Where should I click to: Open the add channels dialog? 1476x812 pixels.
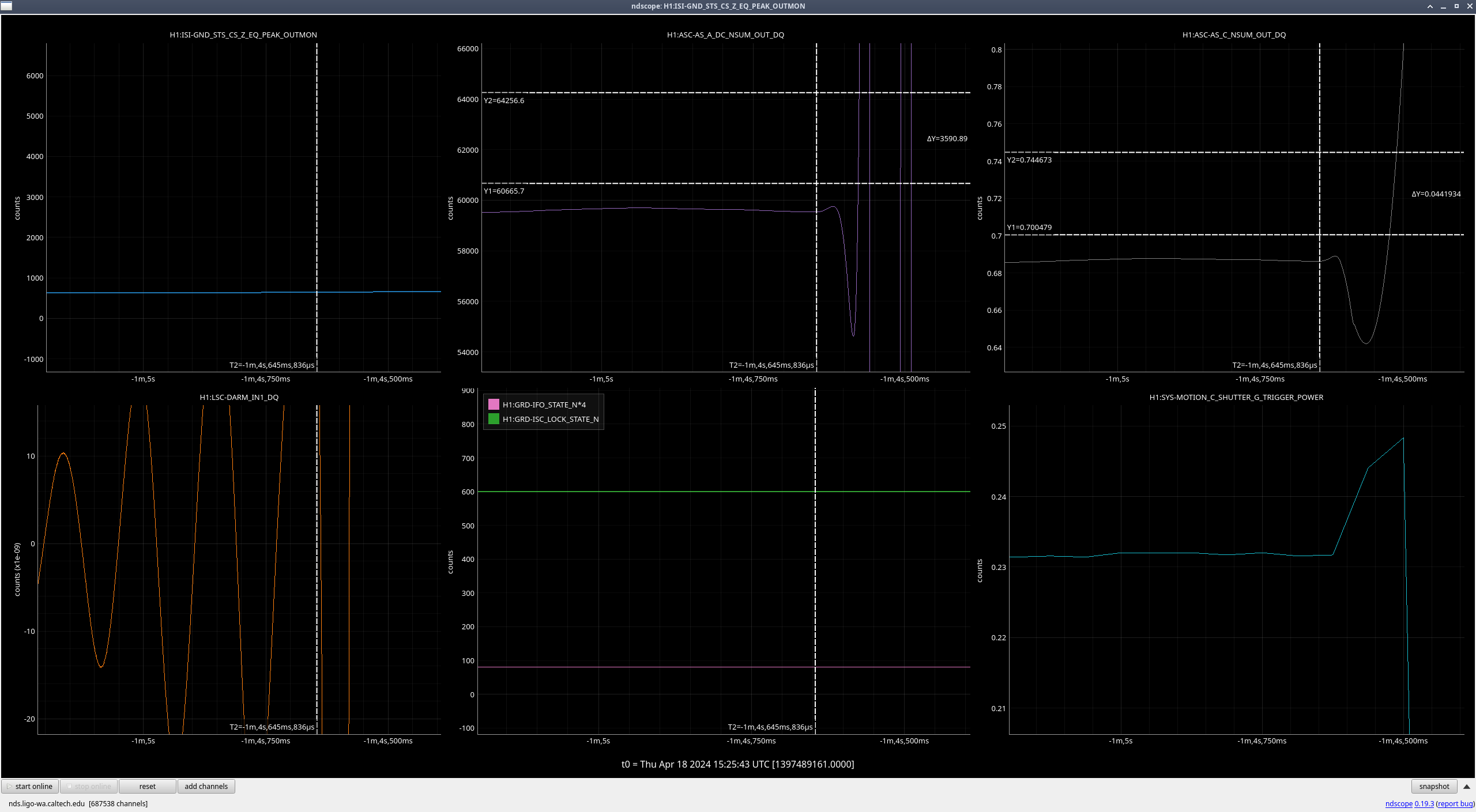(x=206, y=786)
